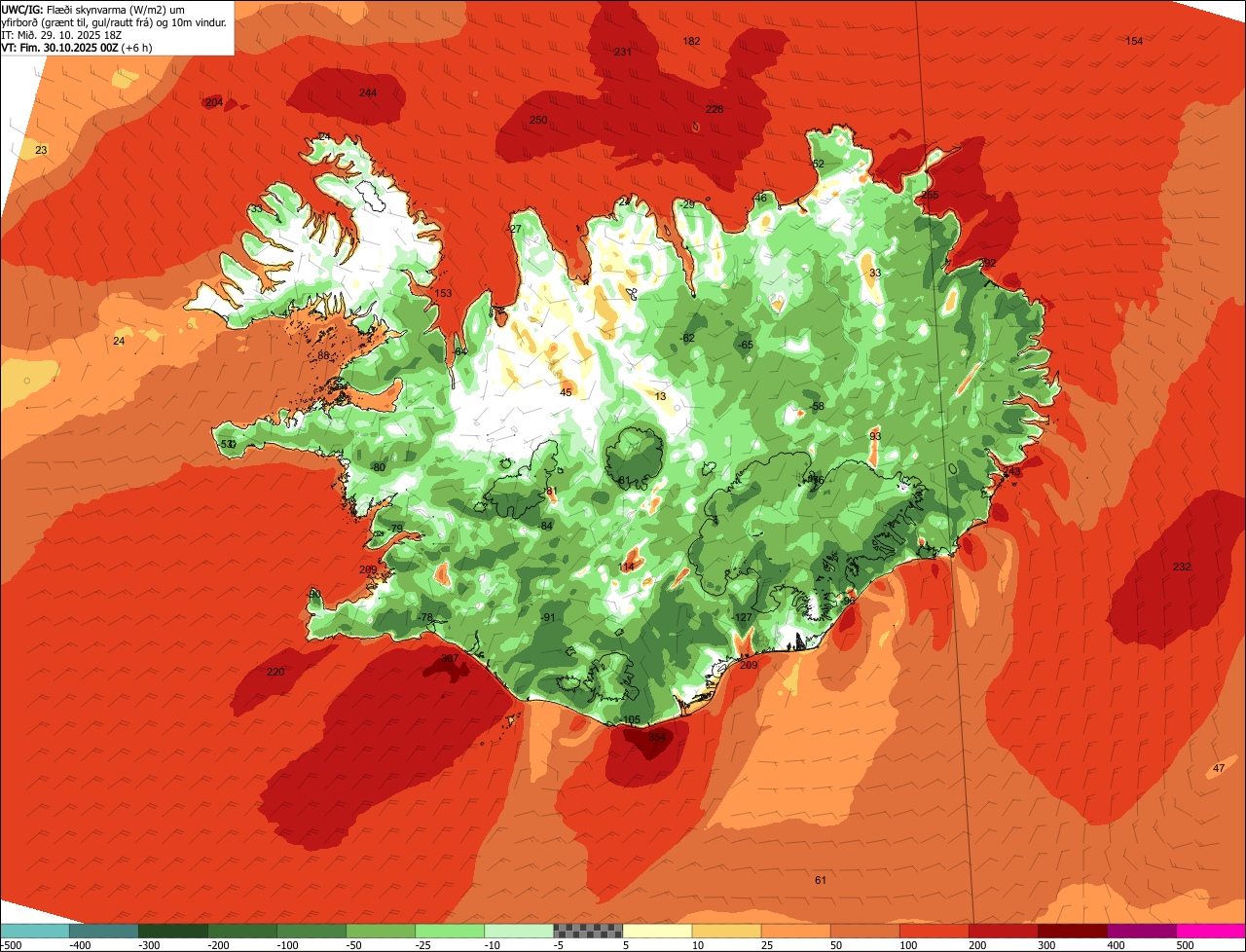Select the 400 to 500 purple legend swatch
This screenshot has width=1246, height=952.
(x=1141, y=931)
